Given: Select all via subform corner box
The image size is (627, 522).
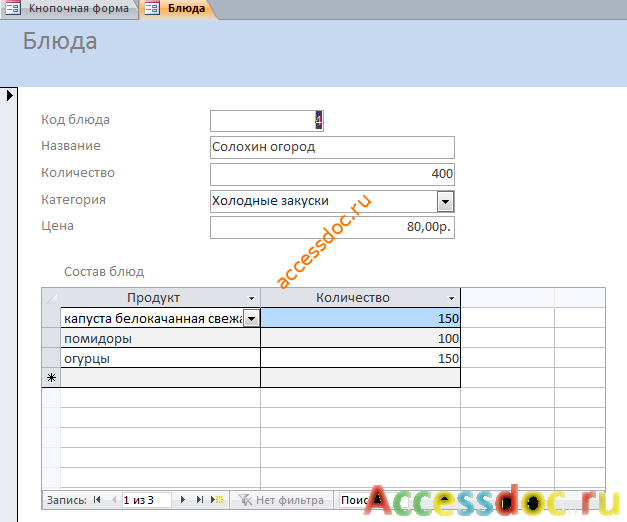Looking at the screenshot, I should (51, 298).
